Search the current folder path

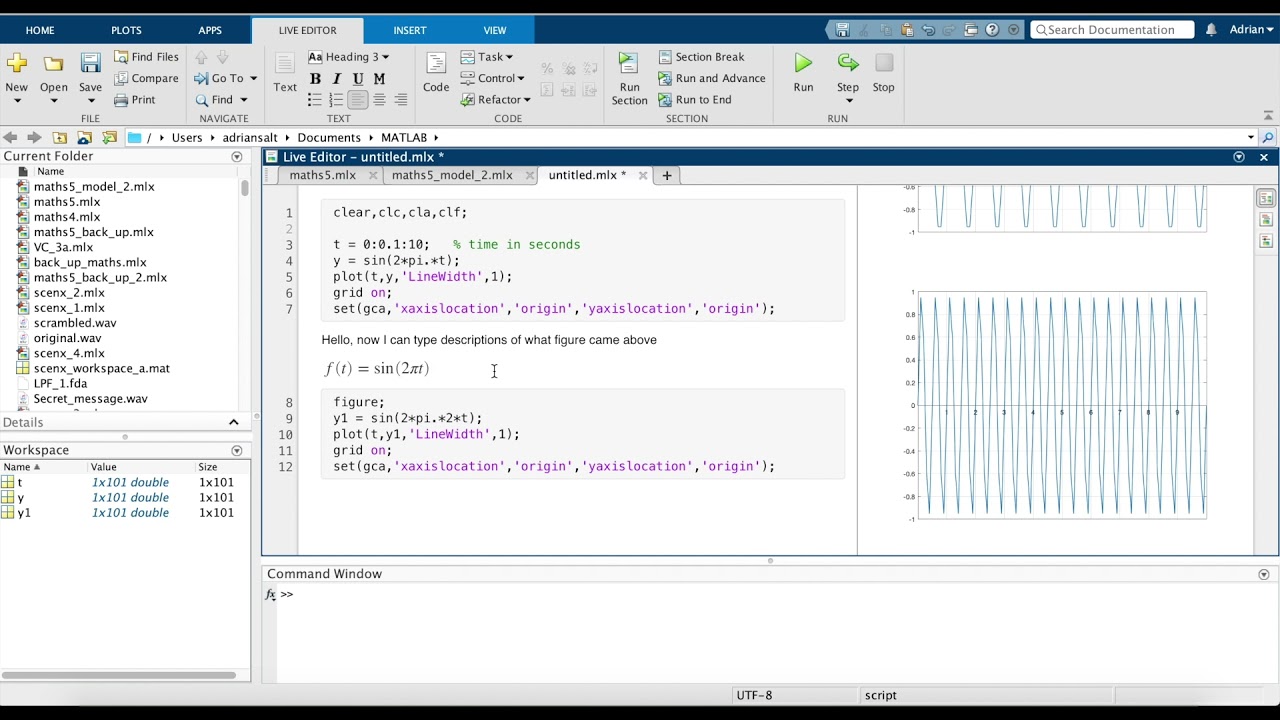1268,138
